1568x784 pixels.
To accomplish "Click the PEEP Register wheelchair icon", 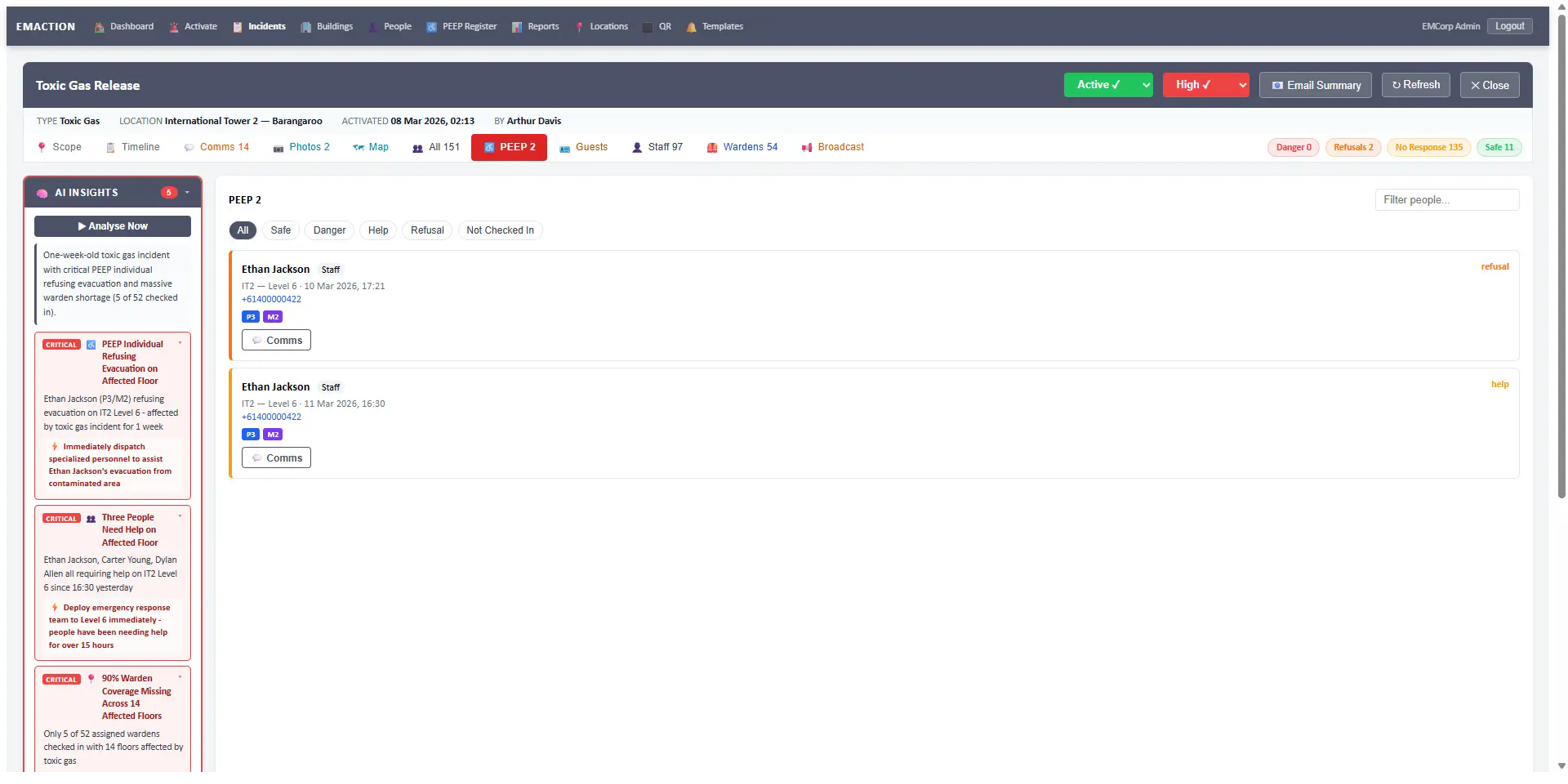I will click(x=431, y=27).
